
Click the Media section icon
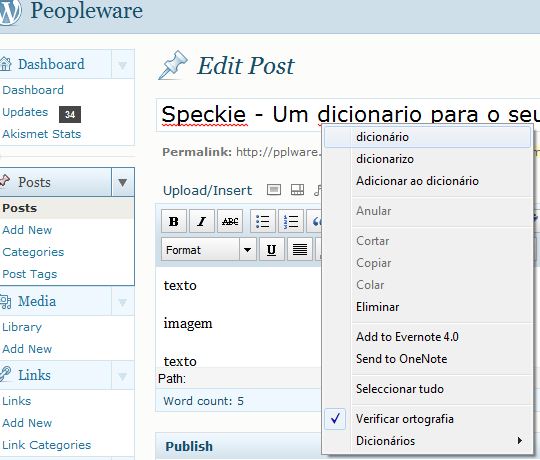(x=6, y=302)
